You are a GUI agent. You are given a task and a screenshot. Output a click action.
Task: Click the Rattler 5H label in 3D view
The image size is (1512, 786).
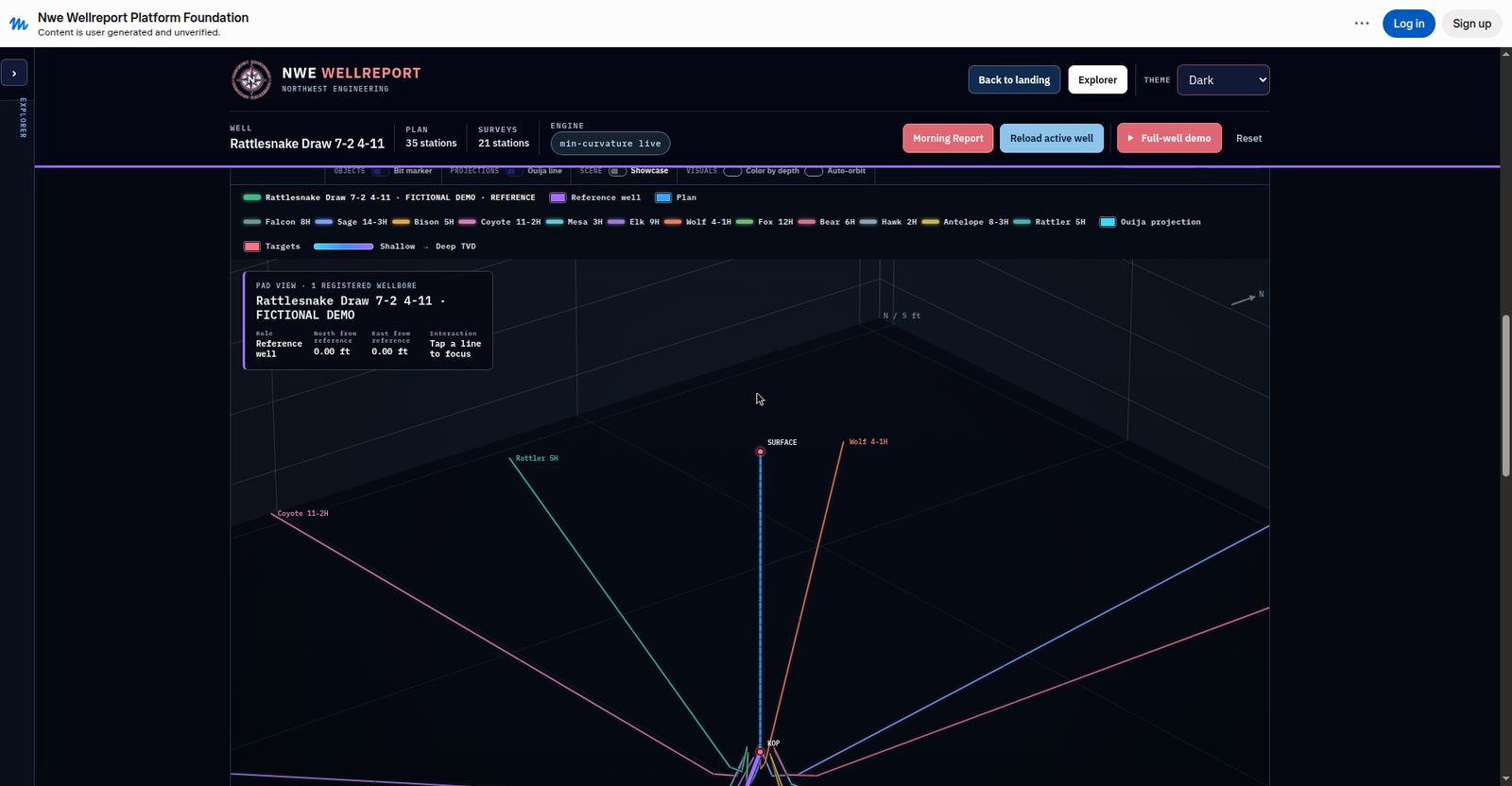tap(537, 458)
